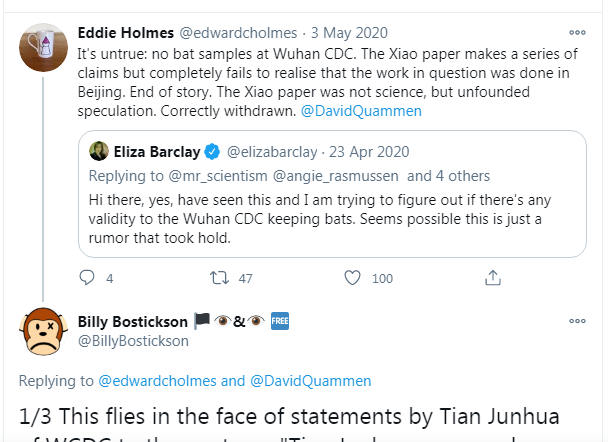The width and height of the screenshot is (608, 442).
Task: Click Eliza Barclay's small profile photo
Action: (x=99, y=152)
